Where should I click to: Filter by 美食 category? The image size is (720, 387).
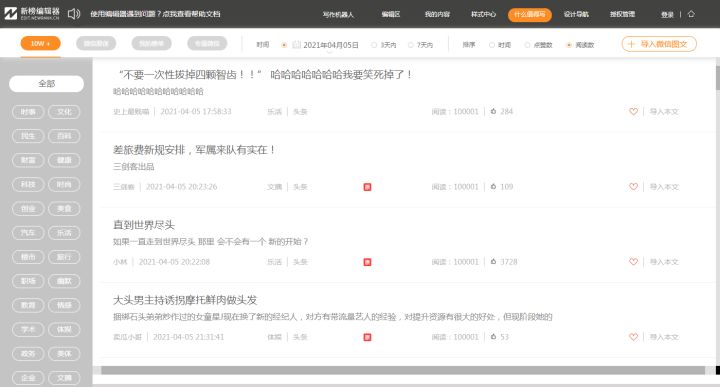point(64,208)
